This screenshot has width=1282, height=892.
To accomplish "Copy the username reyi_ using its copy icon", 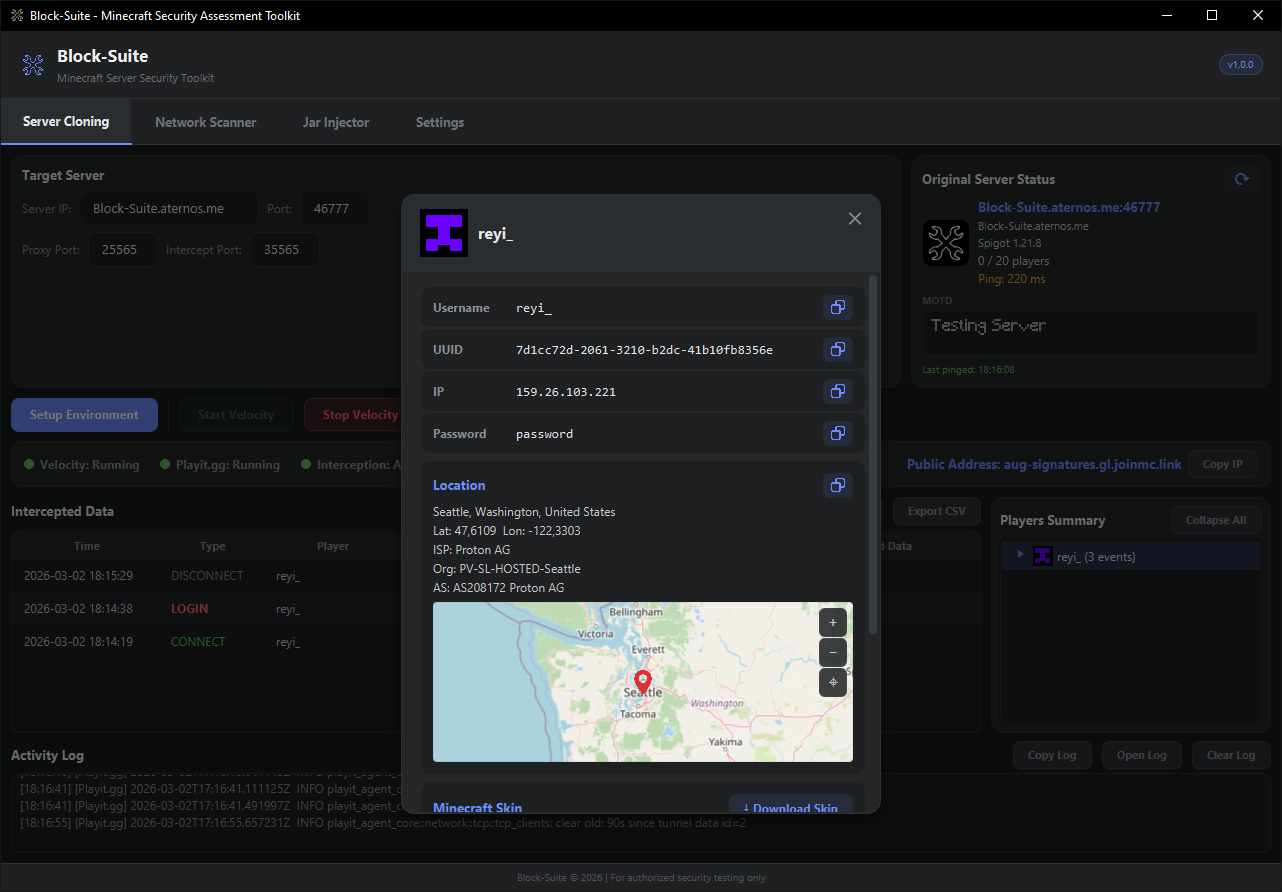I will click(837, 307).
